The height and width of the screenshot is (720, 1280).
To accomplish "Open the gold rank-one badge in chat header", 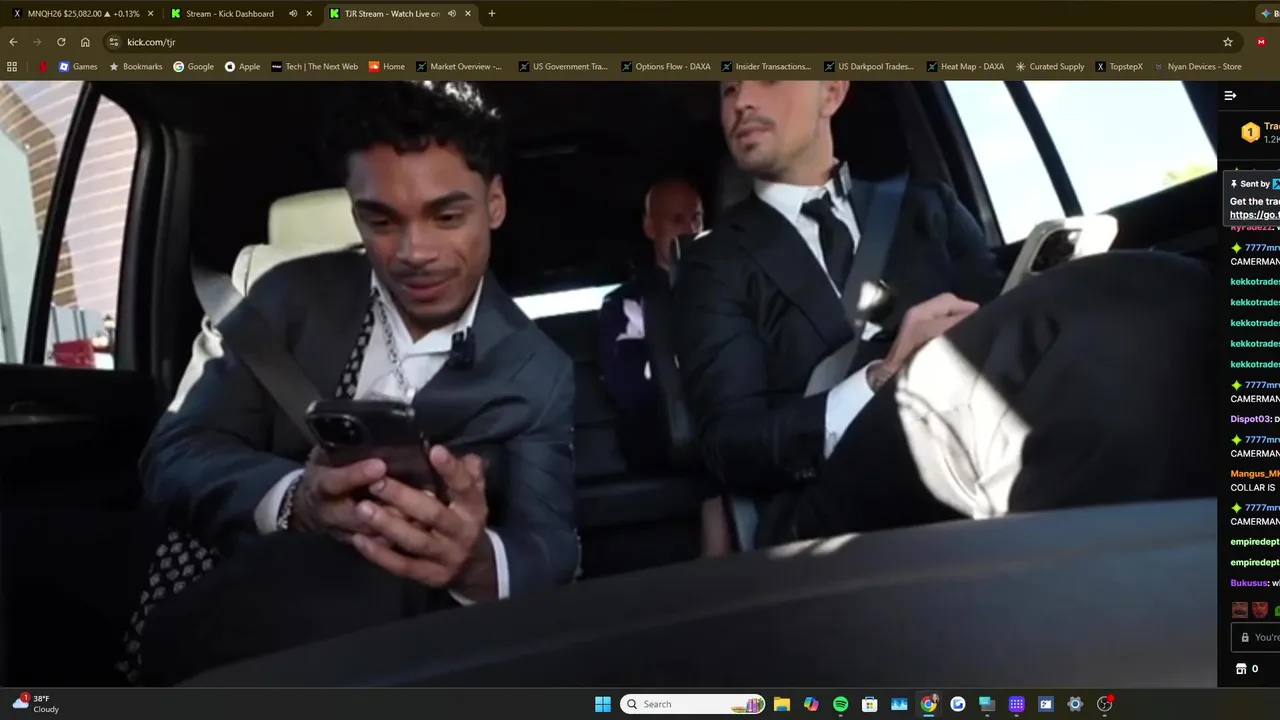I will click(1250, 132).
